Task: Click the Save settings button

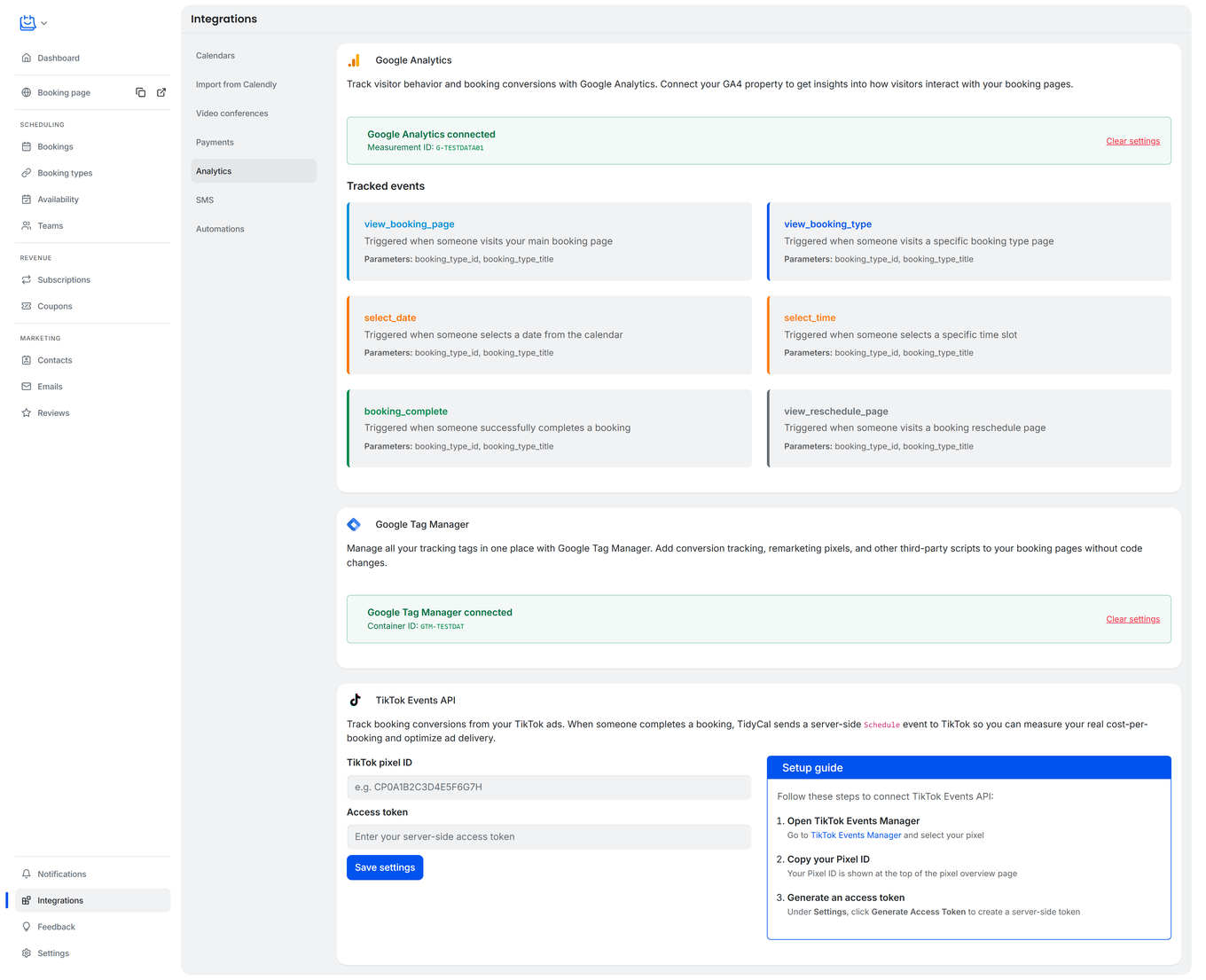Action: pyautogui.click(x=385, y=867)
